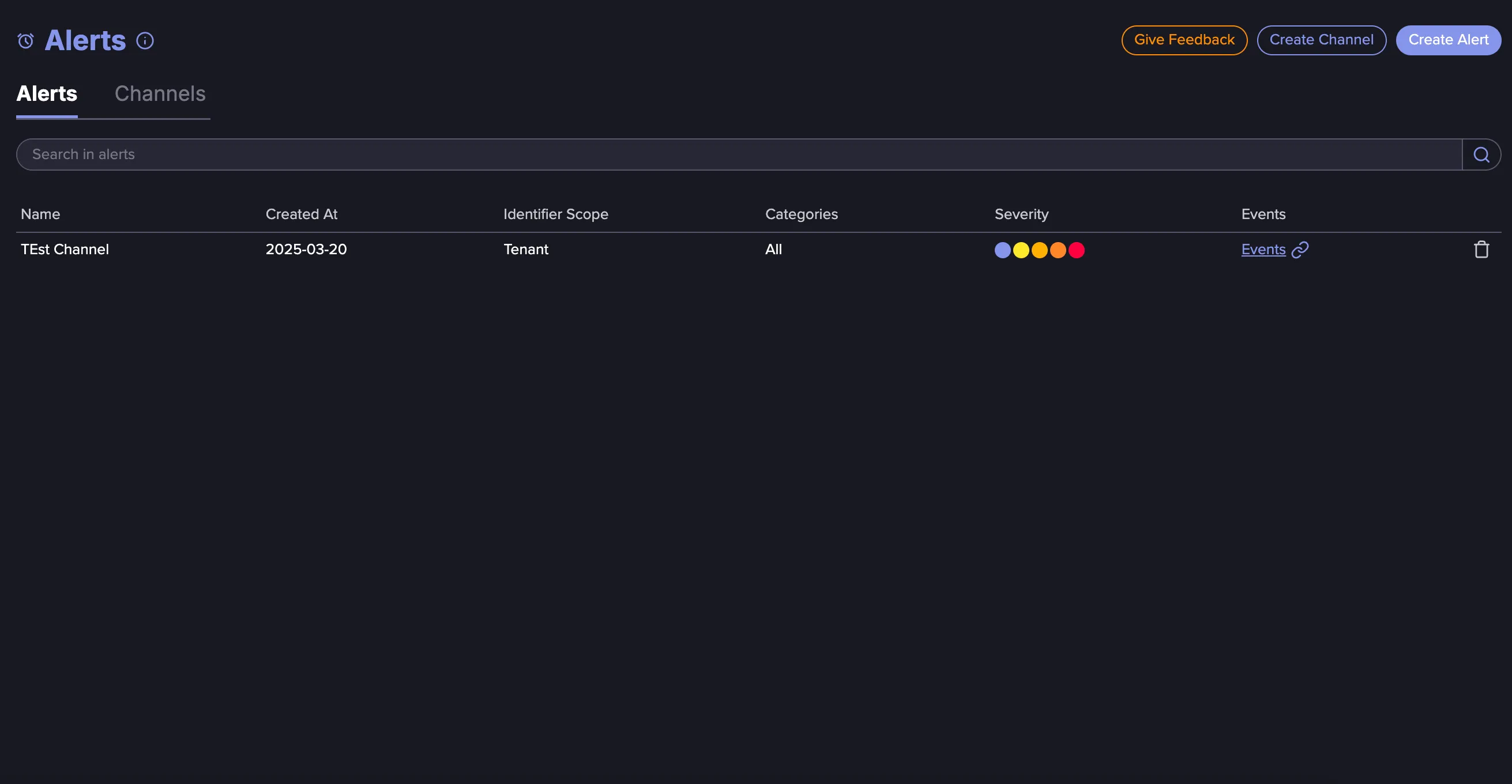This screenshot has height=784, width=1512.
Task: Delete the TEst Channel alert via trash icon
Action: pos(1481,250)
